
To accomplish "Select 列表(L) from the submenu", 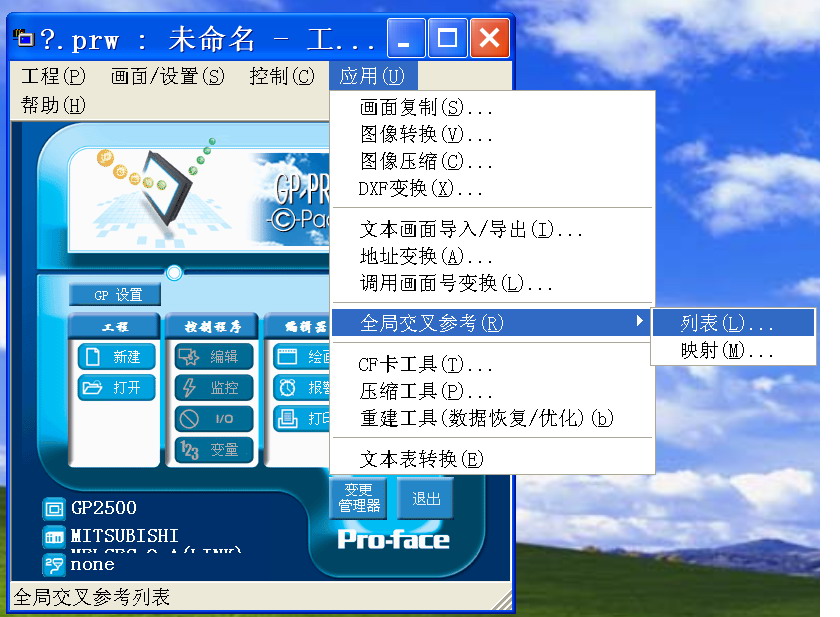I will 727,324.
